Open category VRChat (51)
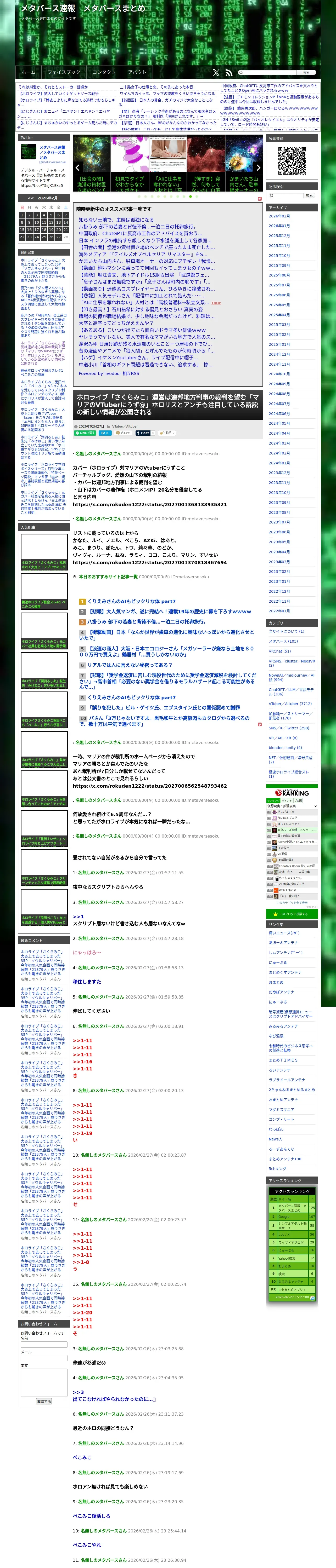Screen dimensions: 336x1568 click(280, 651)
